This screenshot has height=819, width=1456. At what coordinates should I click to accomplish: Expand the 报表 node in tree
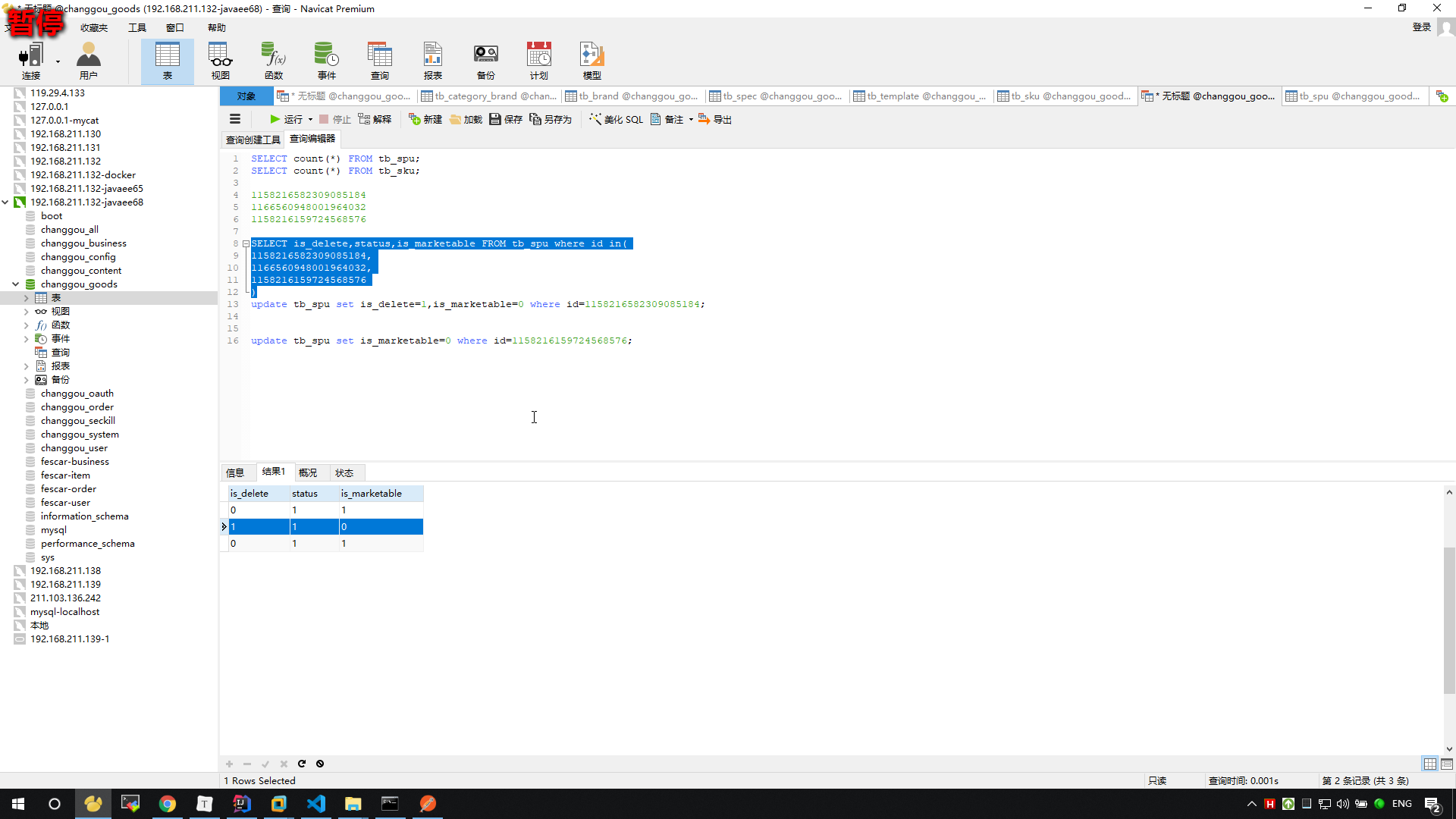point(27,366)
